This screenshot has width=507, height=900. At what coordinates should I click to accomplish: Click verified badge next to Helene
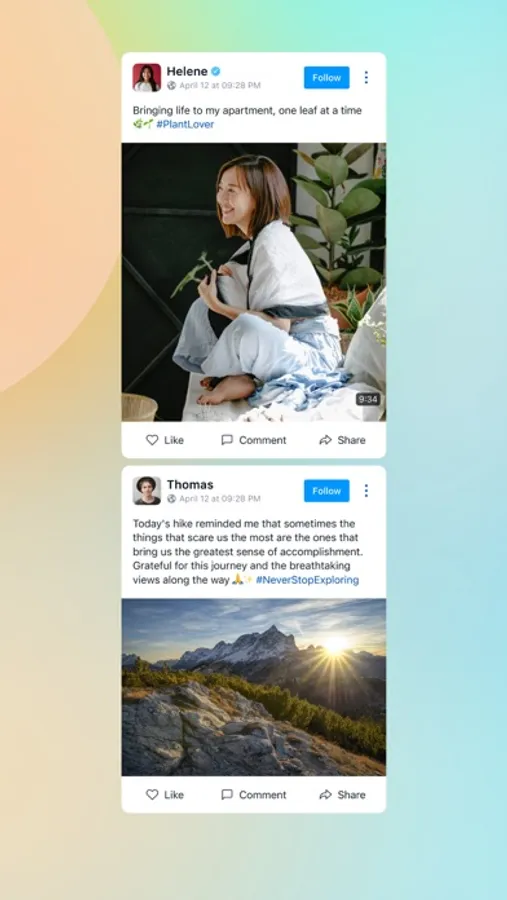(216, 71)
